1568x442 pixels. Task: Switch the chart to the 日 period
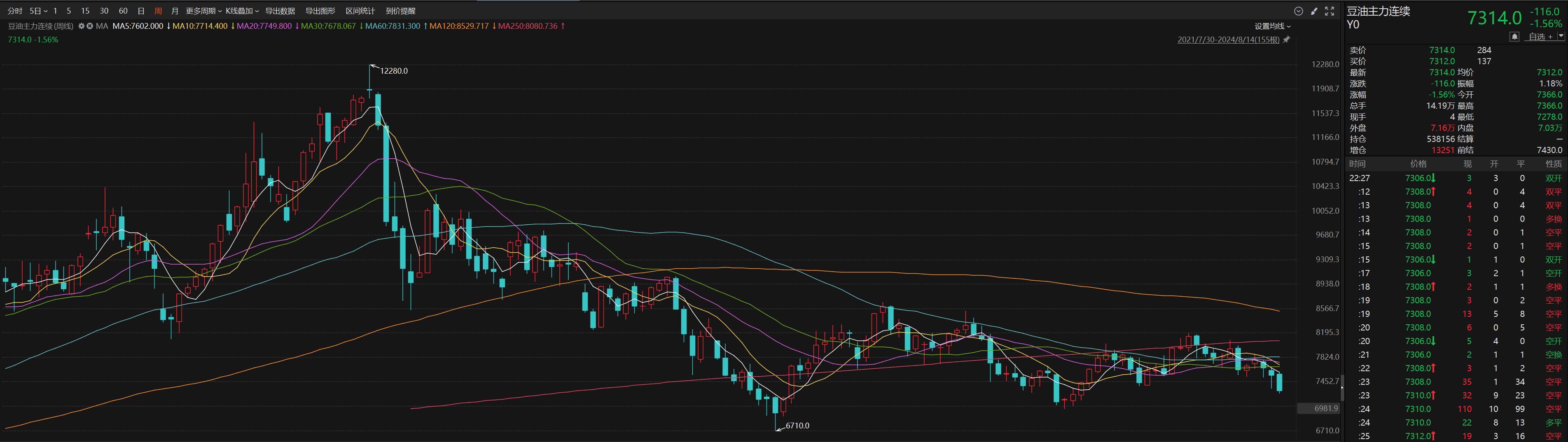tap(141, 11)
